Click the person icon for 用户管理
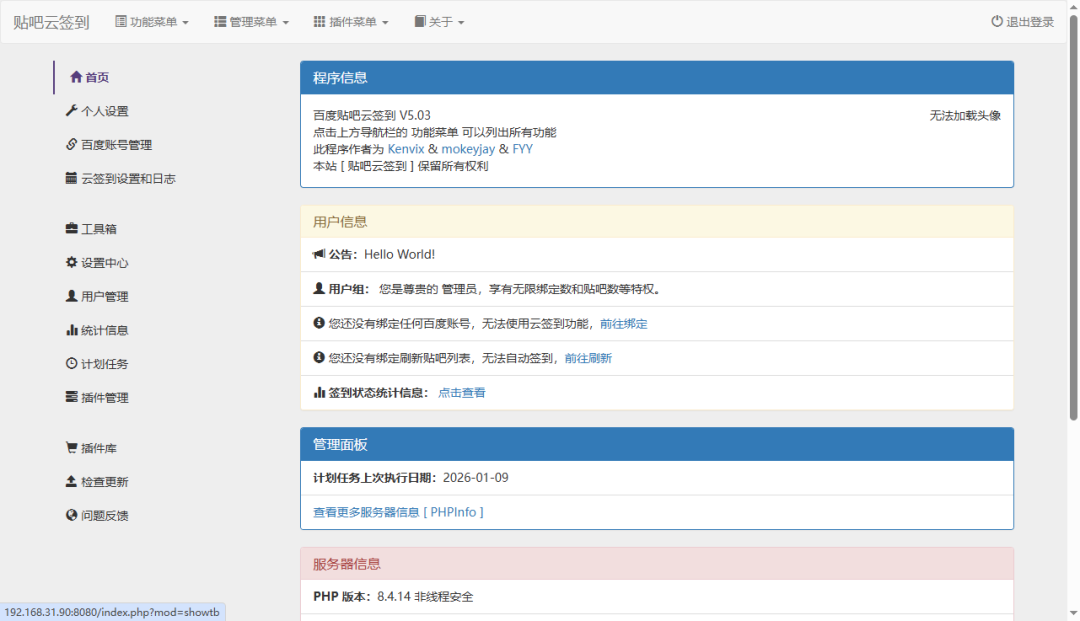 [71, 296]
